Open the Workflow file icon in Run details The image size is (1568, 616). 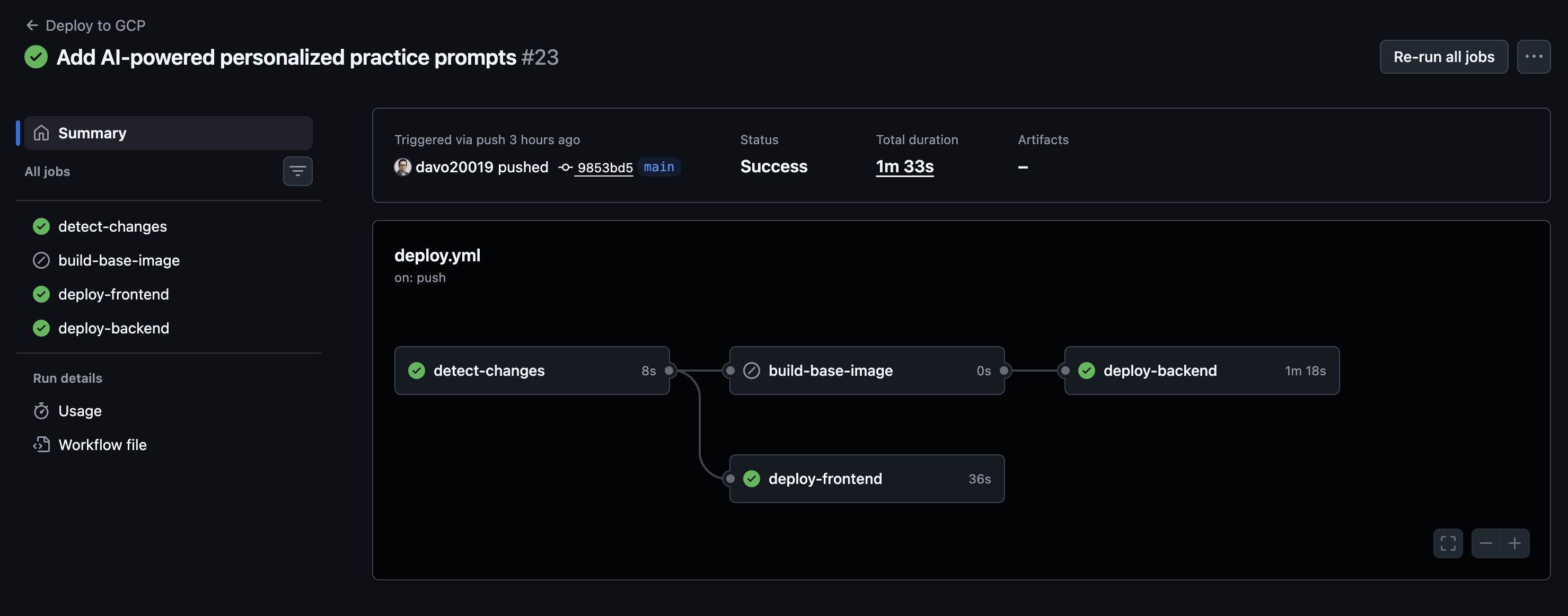[x=41, y=444]
